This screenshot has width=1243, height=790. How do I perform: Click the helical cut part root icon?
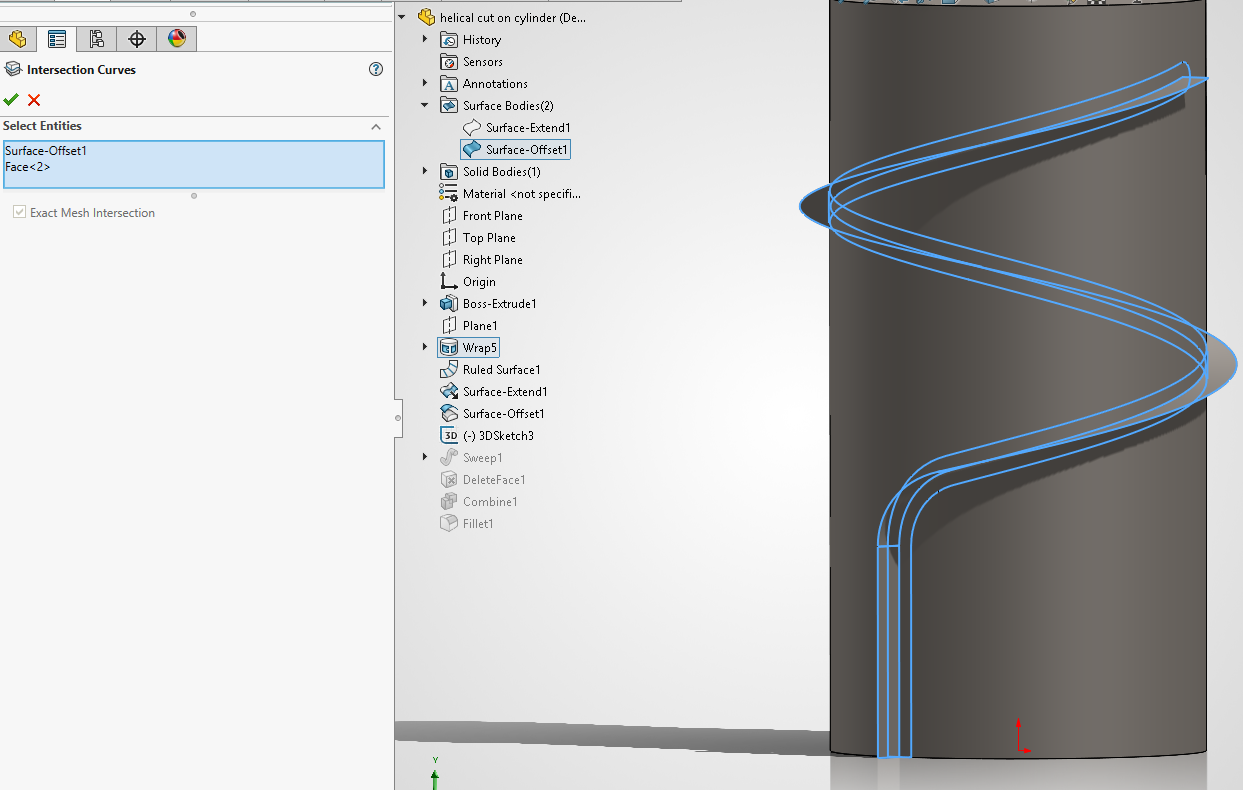427,17
